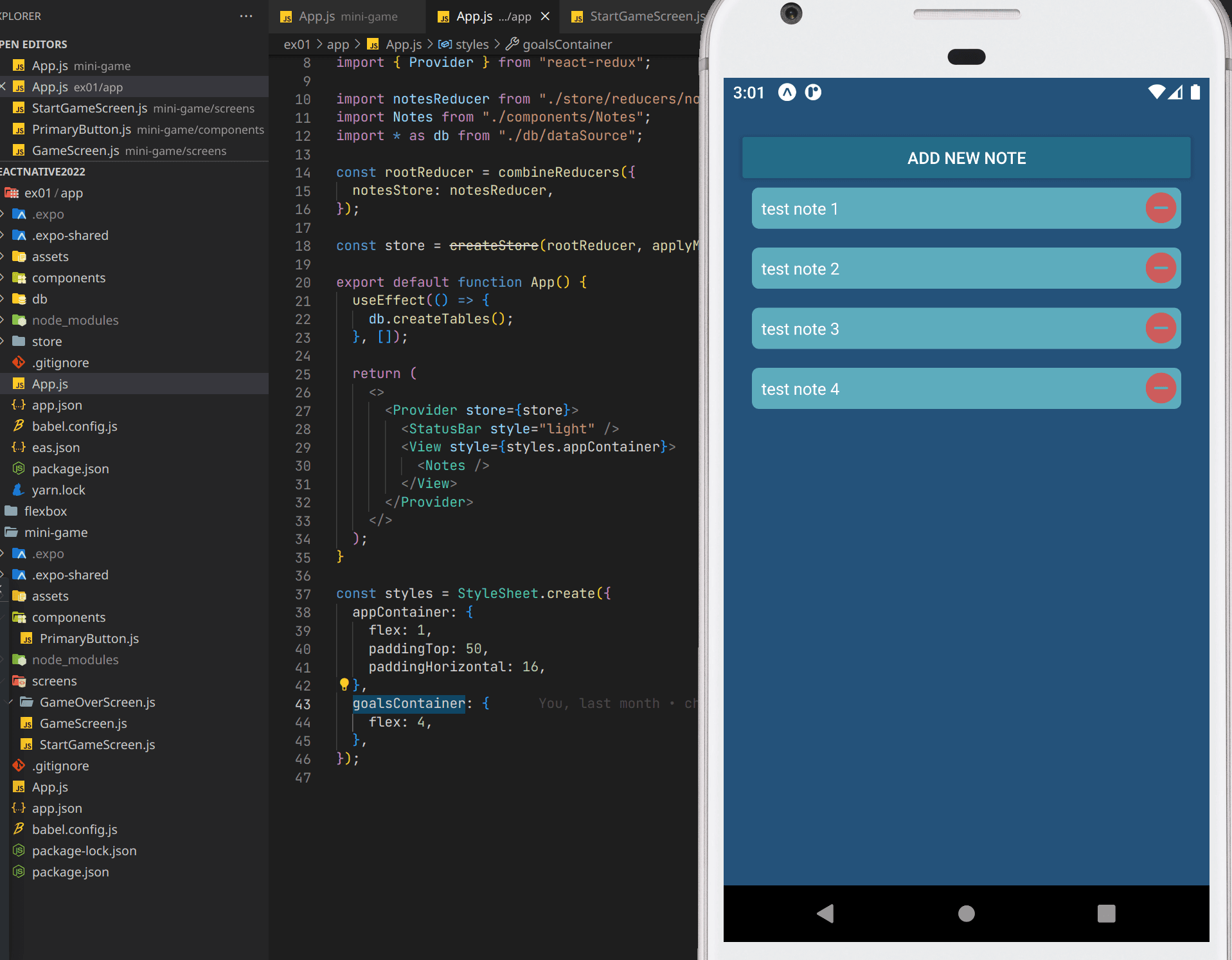Viewport: 1232px width, 960px height.
Task: Collapse the screens folder in mini-game
Action: click(x=134, y=681)
